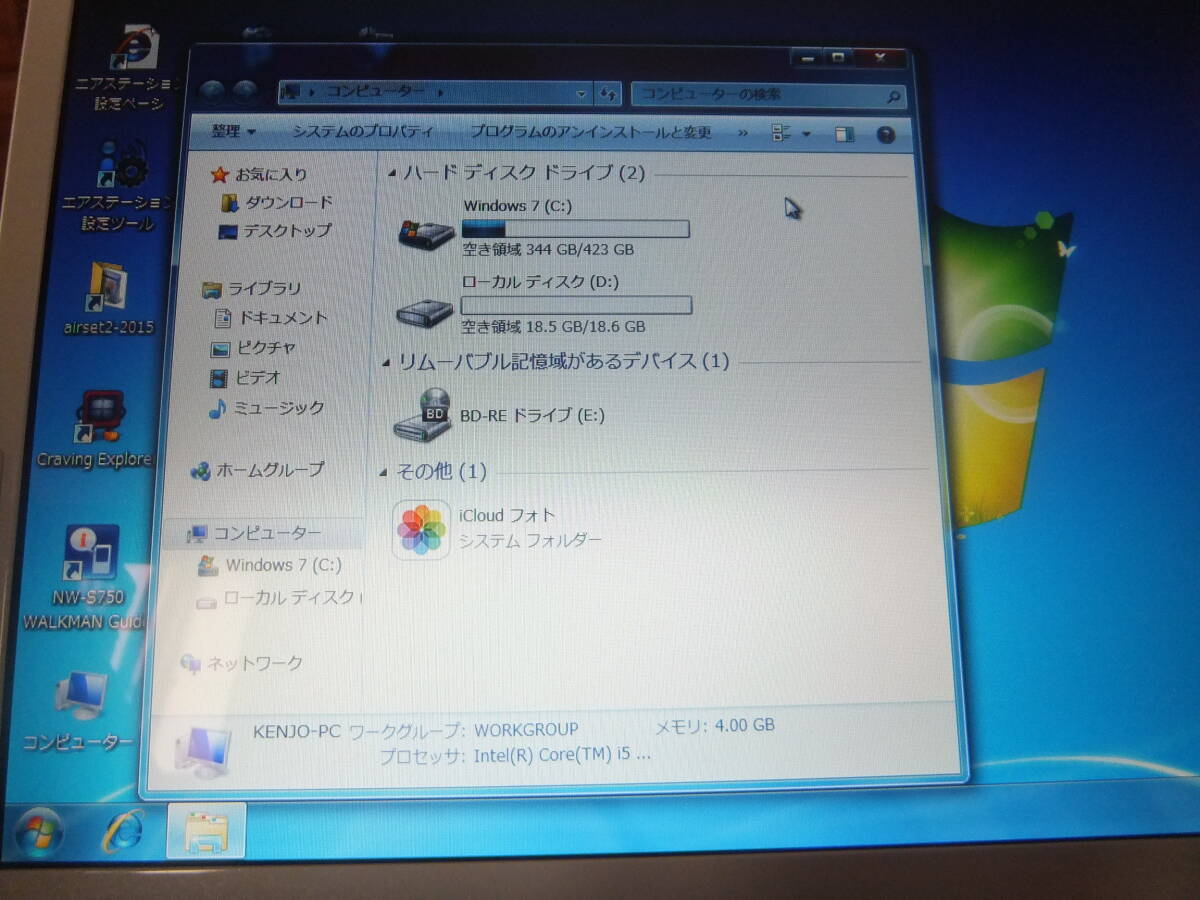Viewport: 1200px width, 900px height.
Task: Refresh the Computer window via the refresh button
Action: click(x=608, y=94)
